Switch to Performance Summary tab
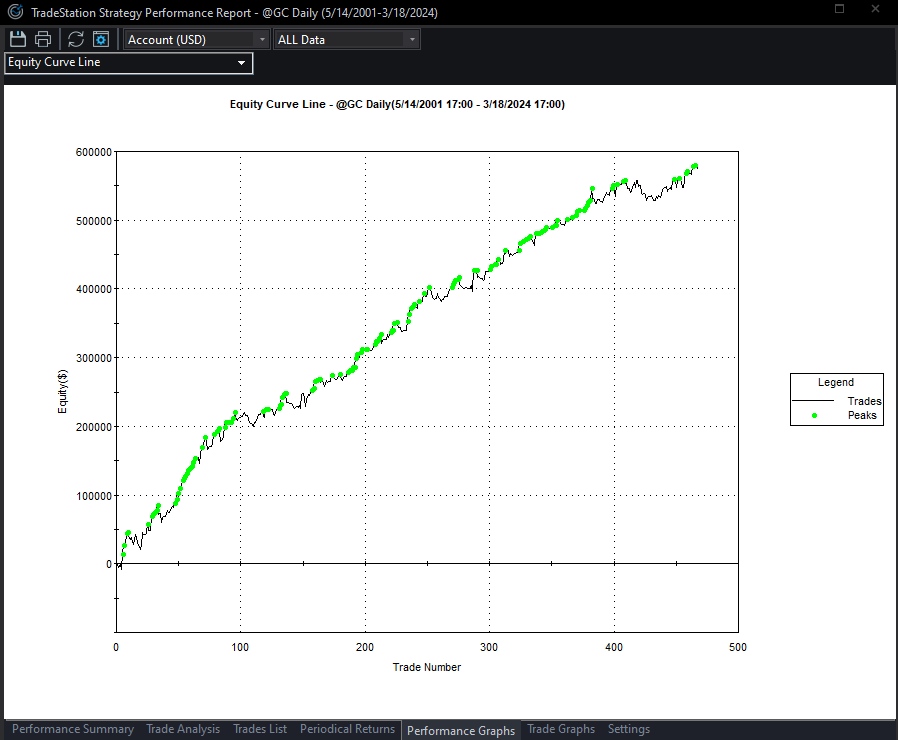 (73, 729)
